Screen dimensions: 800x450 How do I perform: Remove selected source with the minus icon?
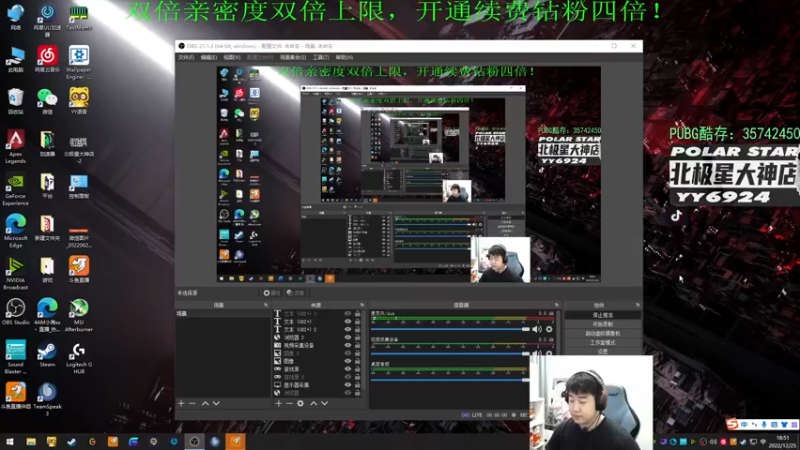click(289, 403)
